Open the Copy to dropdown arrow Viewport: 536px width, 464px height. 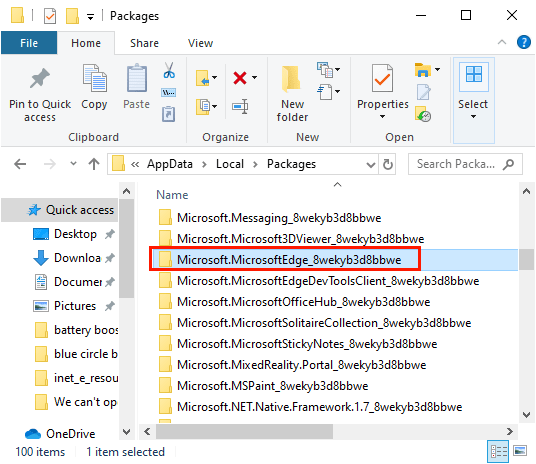(215, 106)
